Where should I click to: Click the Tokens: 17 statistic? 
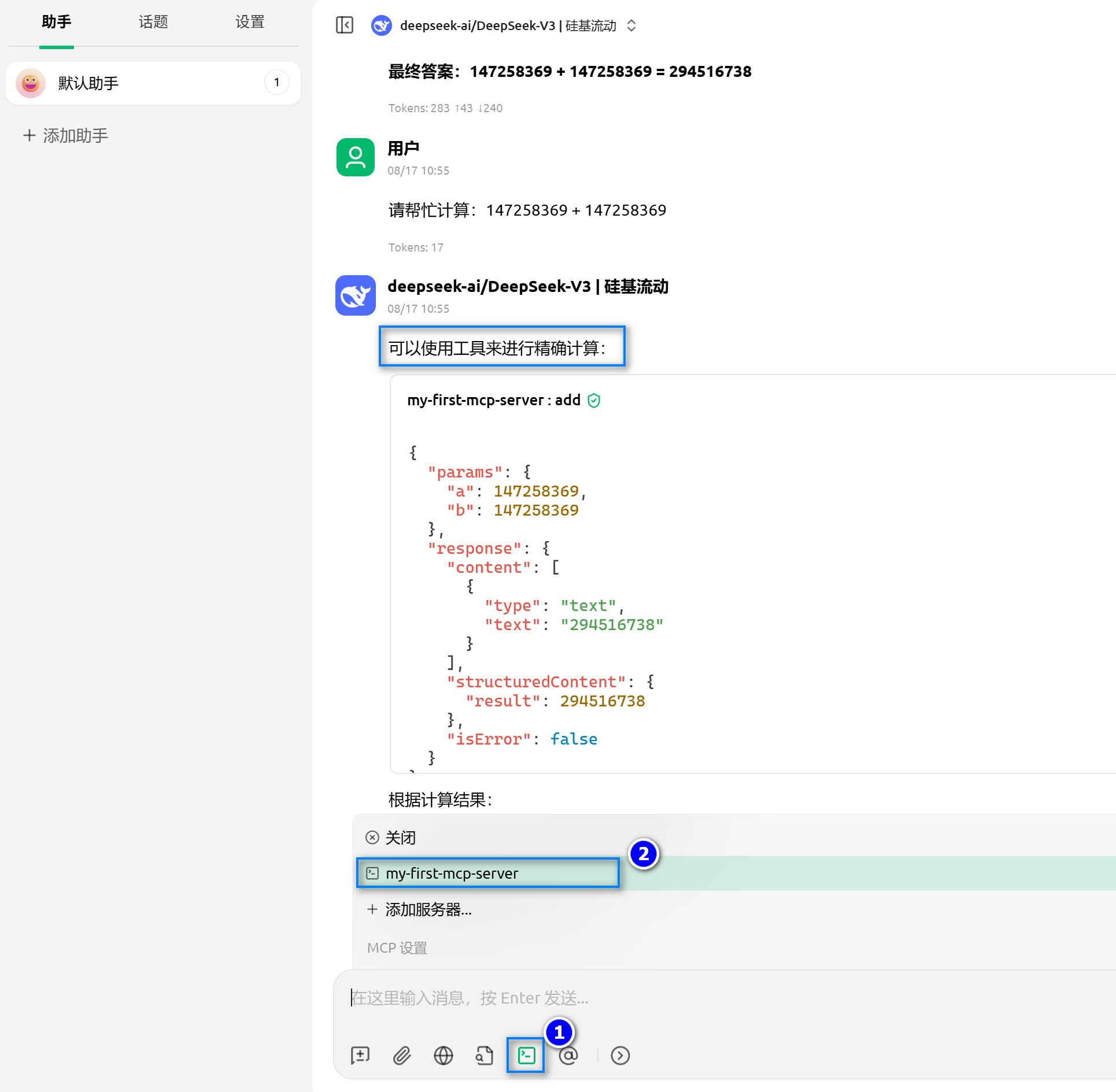(x=416, y=247)
